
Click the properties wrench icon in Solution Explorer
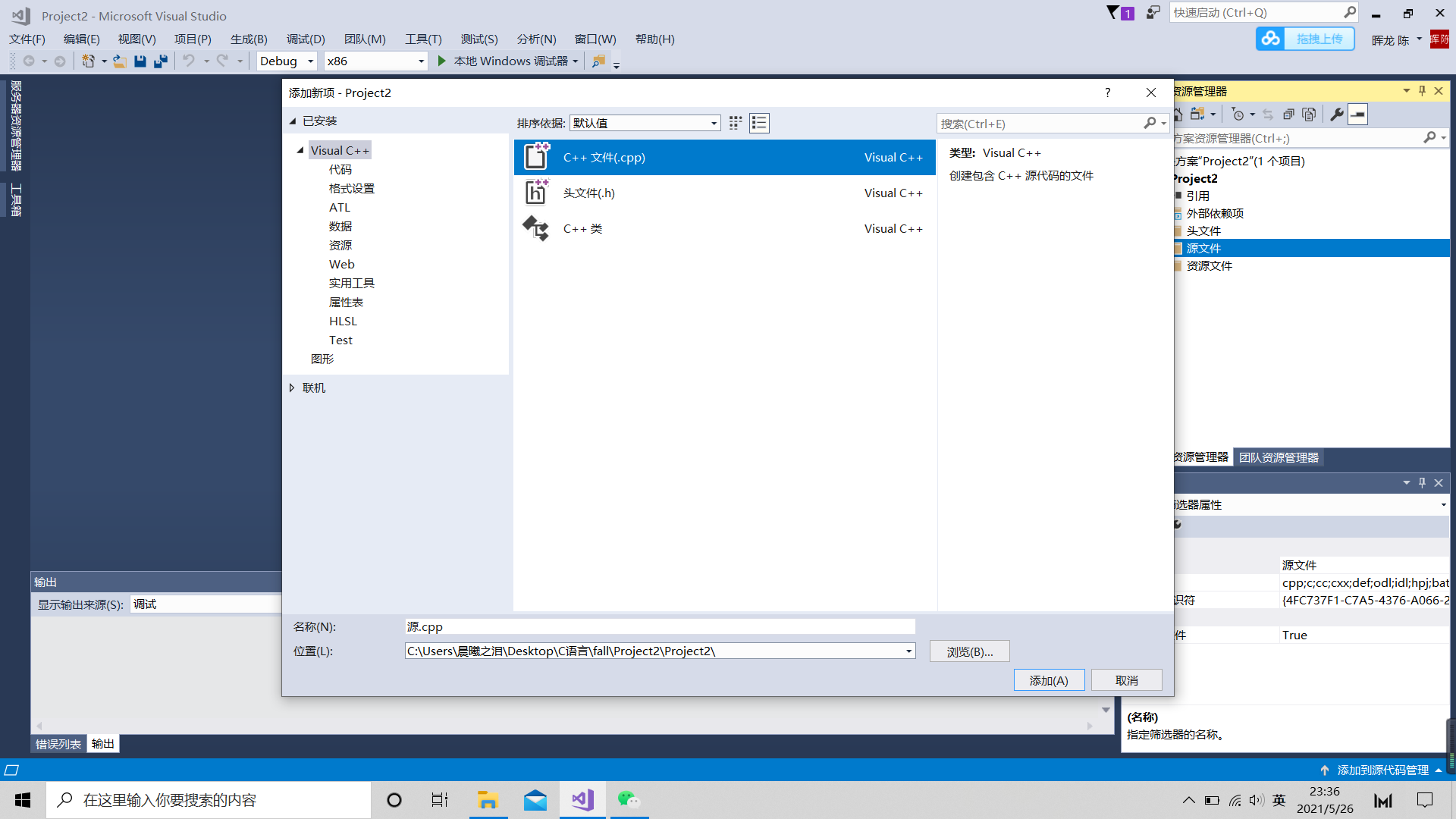coord(1336,115)
